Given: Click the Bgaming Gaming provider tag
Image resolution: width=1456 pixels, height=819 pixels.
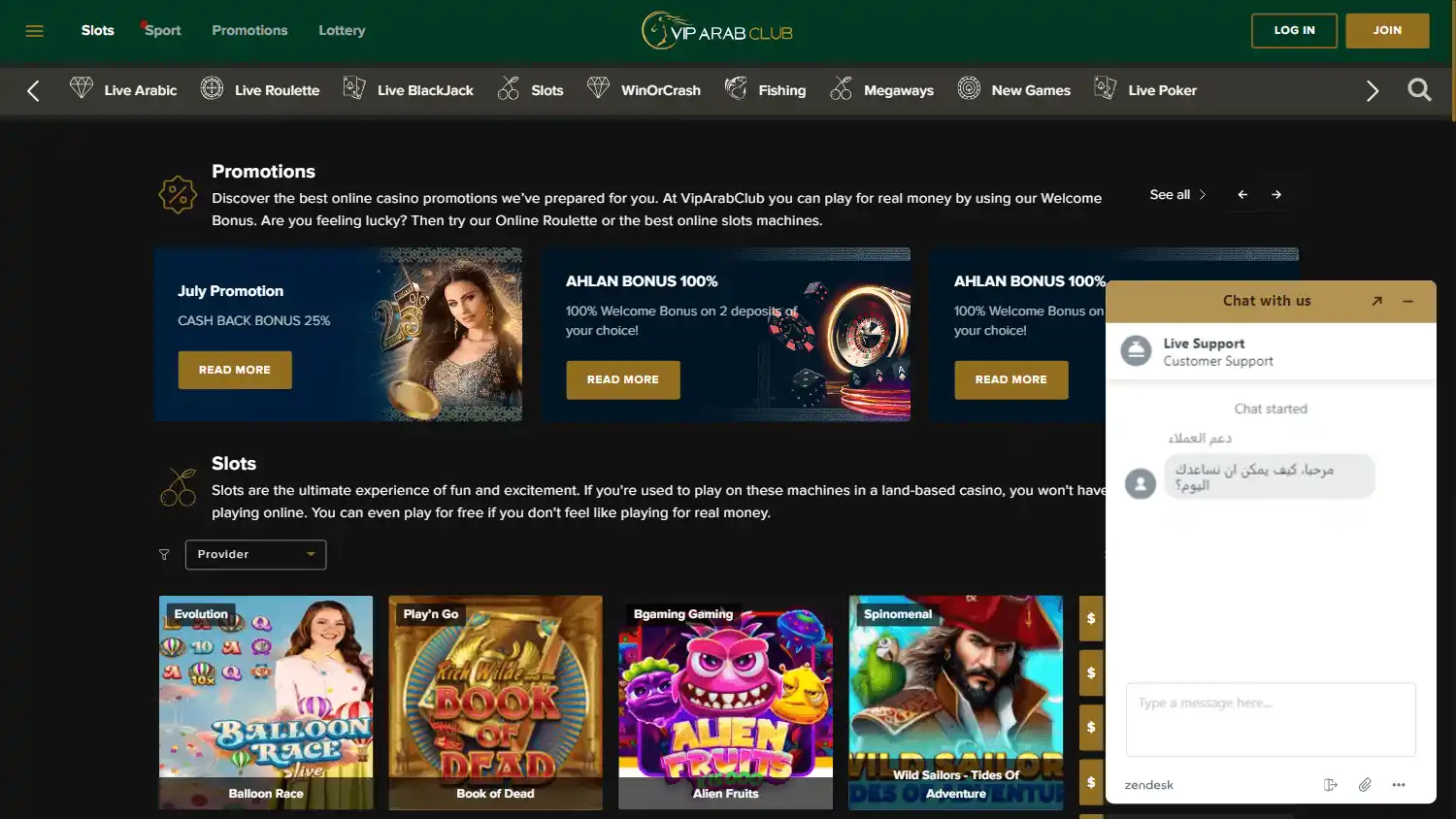Looking at the screenshot, I should 683,614.
